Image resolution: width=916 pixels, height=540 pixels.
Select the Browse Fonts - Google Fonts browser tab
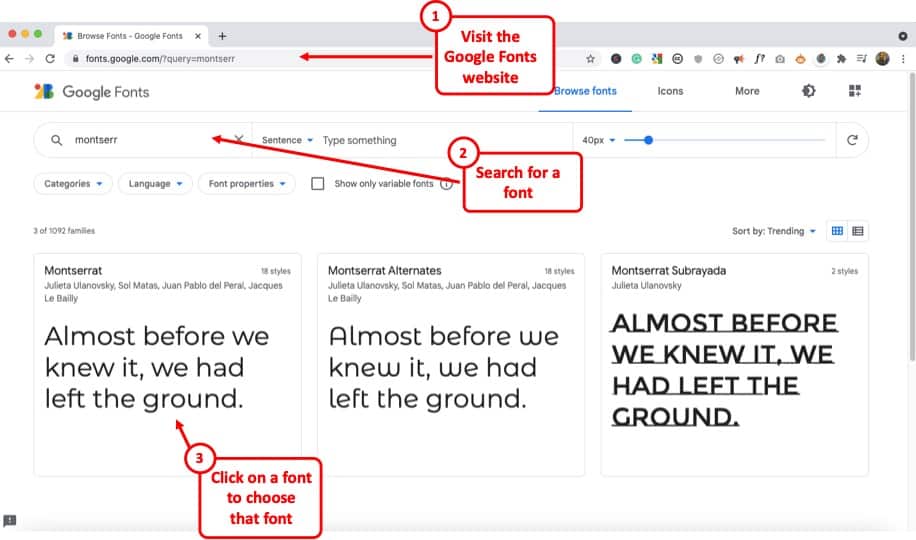[131, 36]
